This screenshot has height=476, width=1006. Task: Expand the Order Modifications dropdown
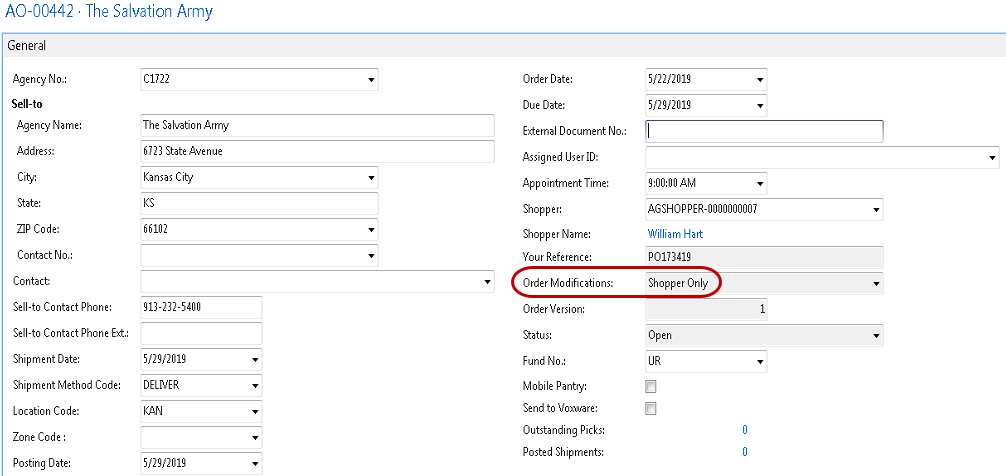876,284
